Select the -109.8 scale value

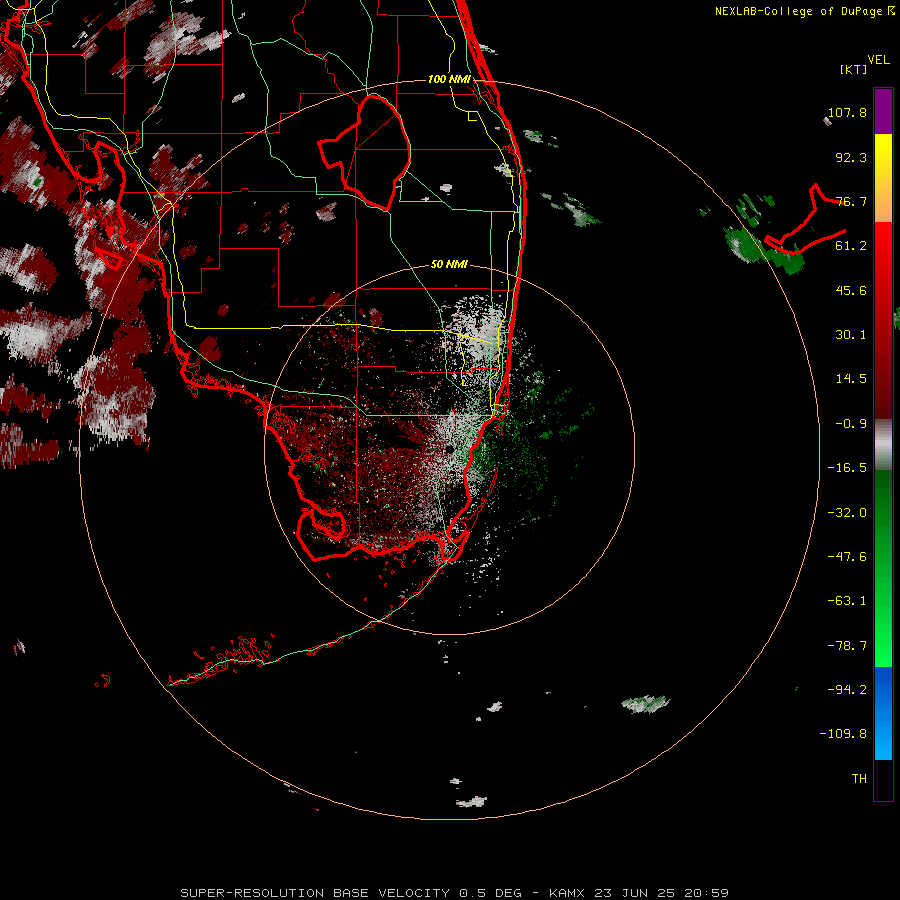pyautogui.click(x=843, y=734)
